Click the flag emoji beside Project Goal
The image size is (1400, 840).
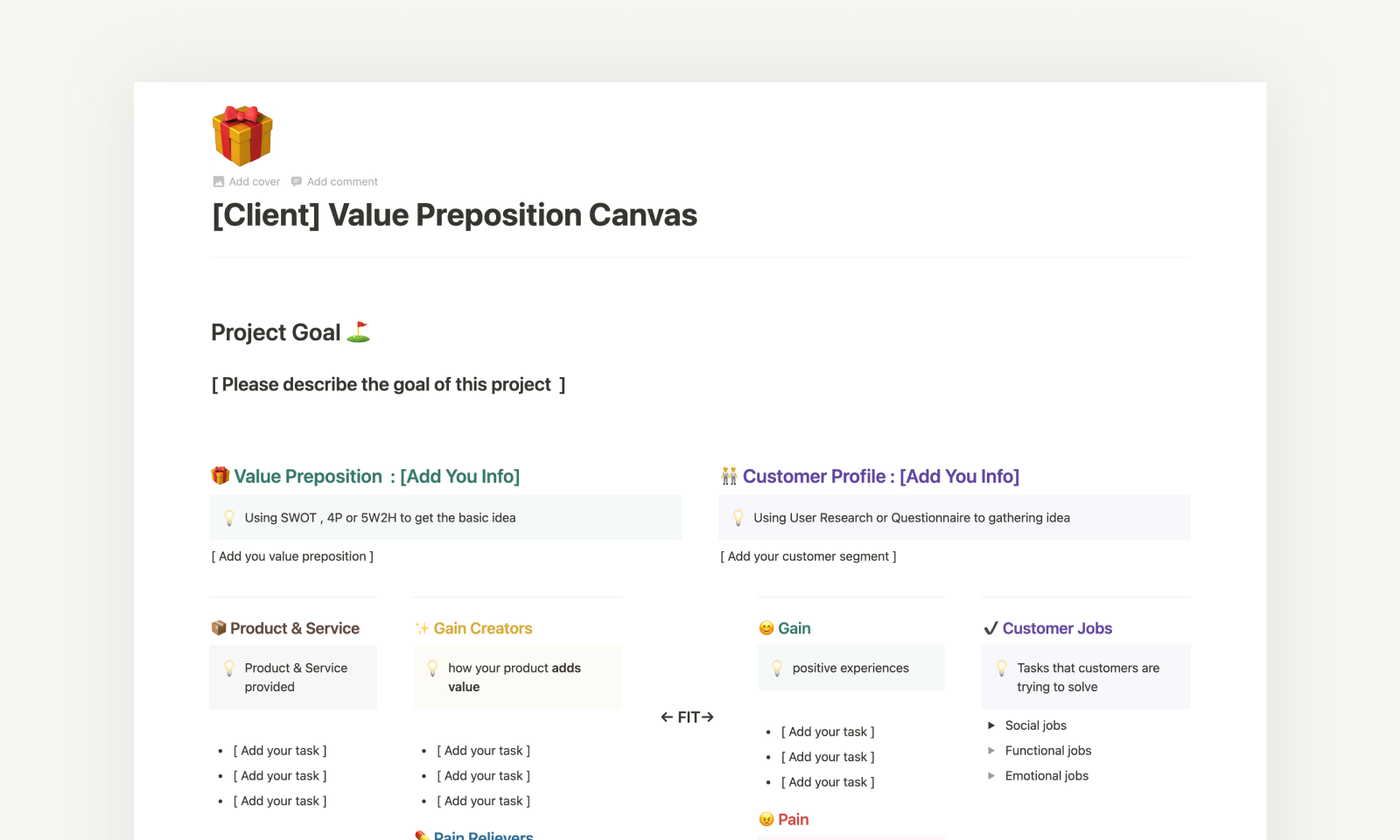(360, 332)
